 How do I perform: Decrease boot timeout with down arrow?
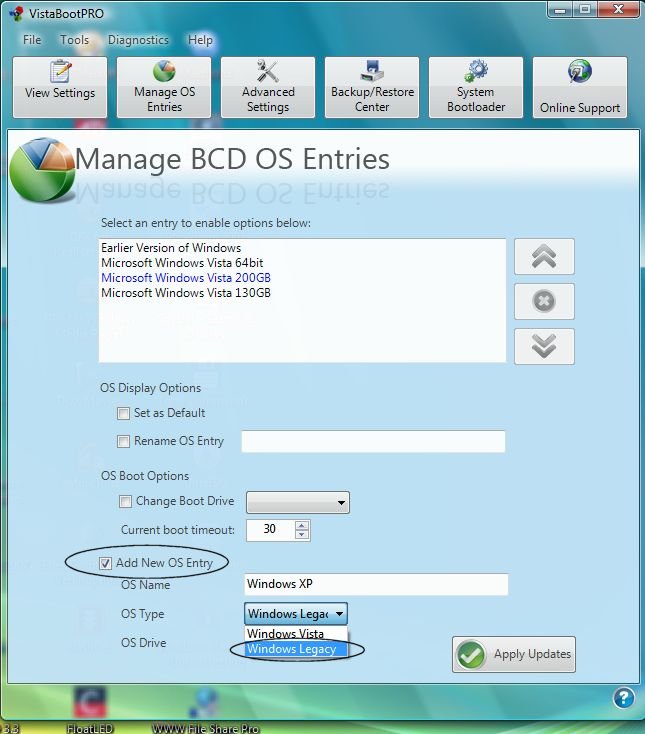pos(302,535)
